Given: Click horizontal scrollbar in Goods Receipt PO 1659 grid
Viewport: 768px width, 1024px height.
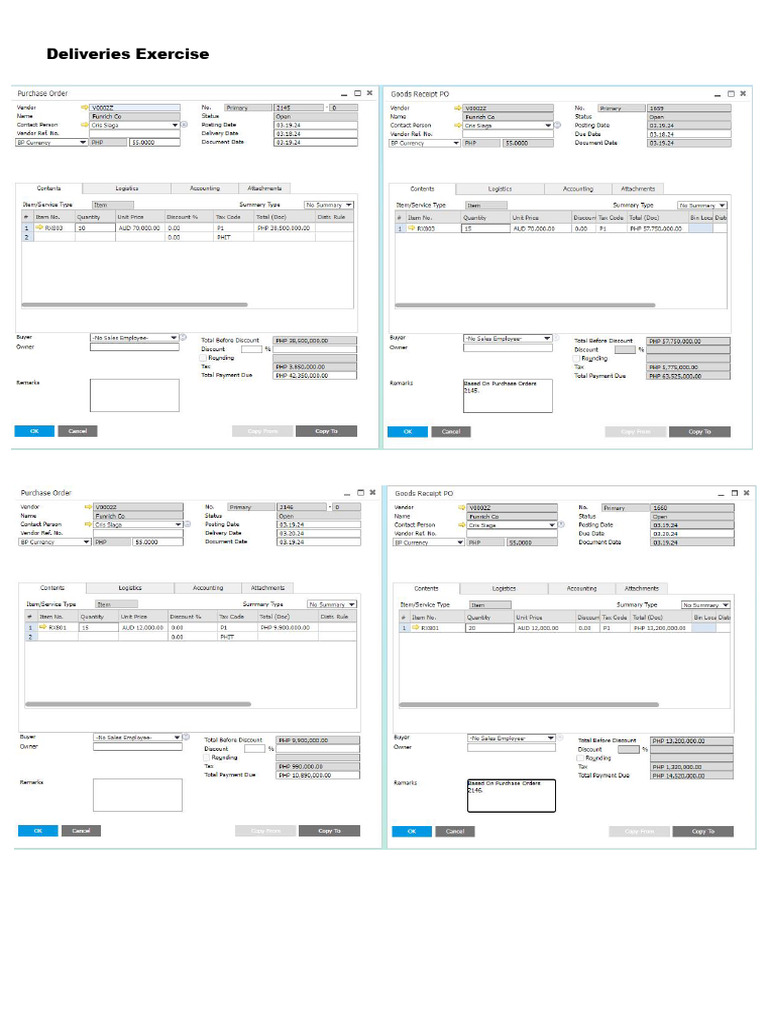Looking at the screenshot, I should point(525,305).
